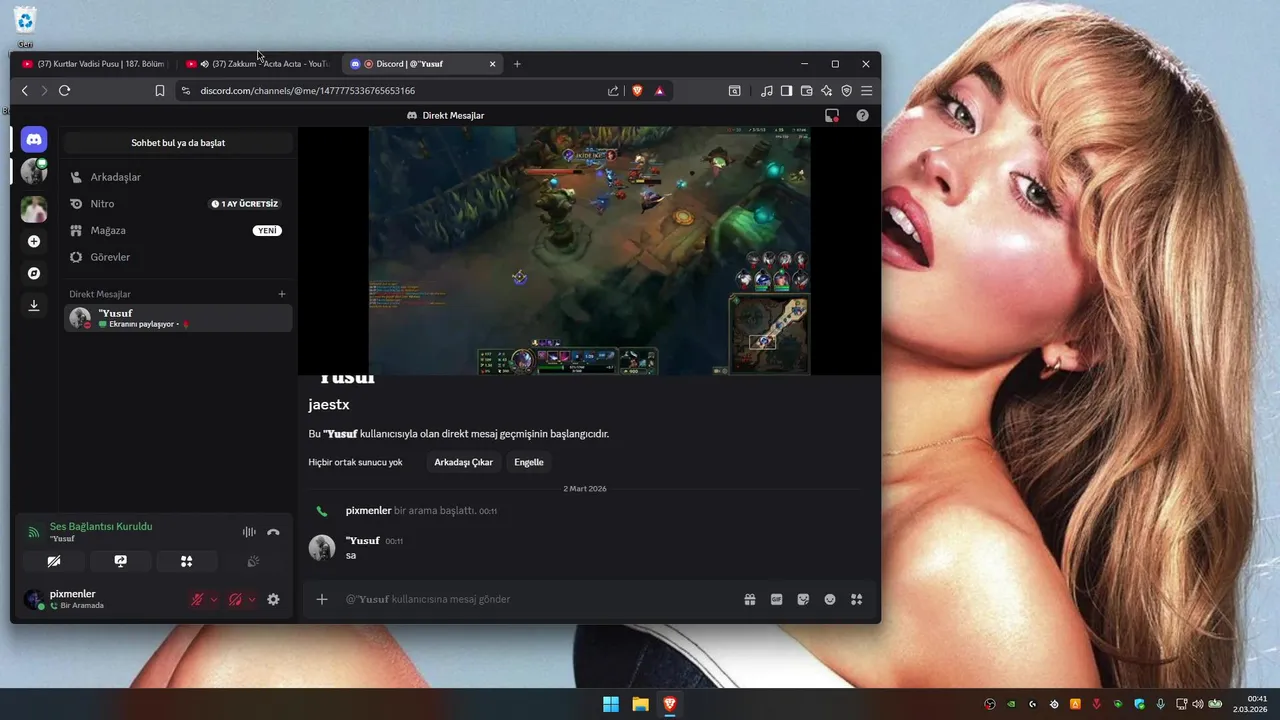Viewport: 1280px width, 720px height.
Task: Click the Add a Server plus icon
Action: pyautogui.click(x=34, y=241)
